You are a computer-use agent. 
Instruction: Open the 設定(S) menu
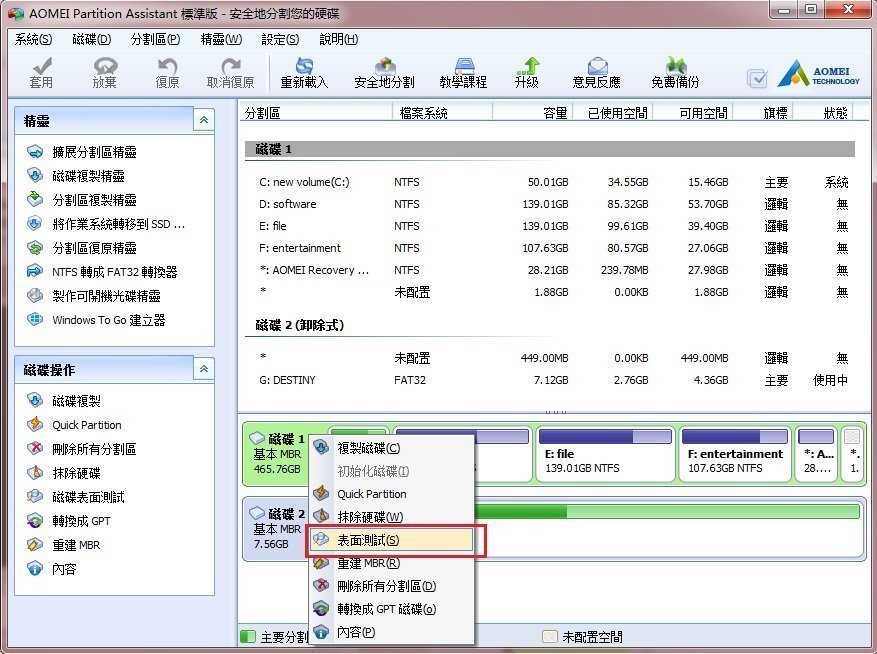click(280, 39)
